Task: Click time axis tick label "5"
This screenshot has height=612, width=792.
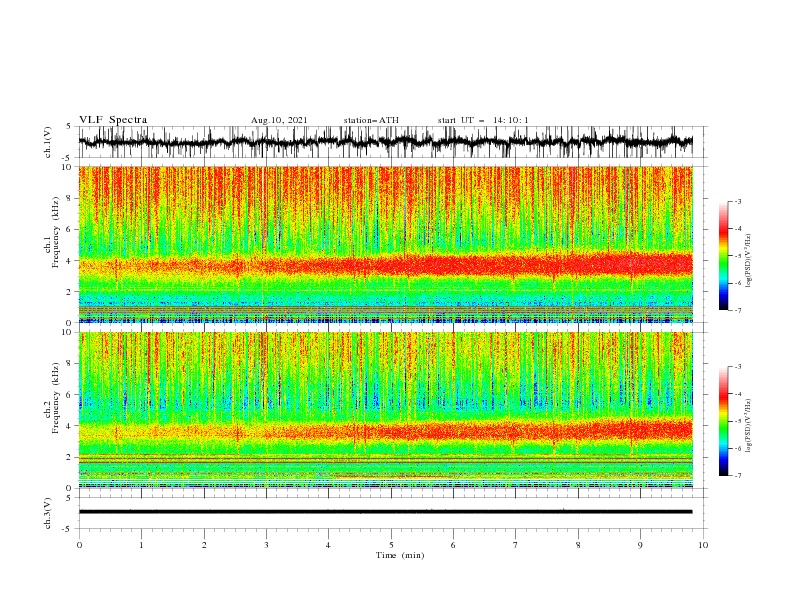Action: pos(391,545)
